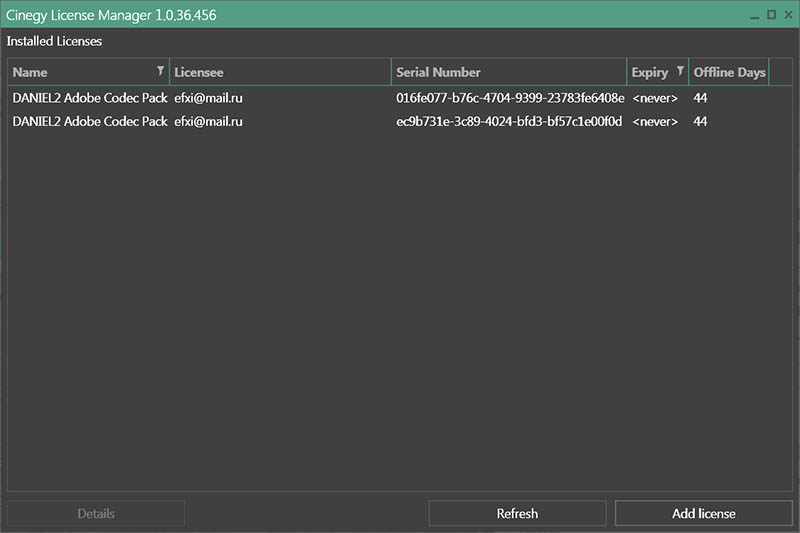Click offline days 44 in the 016fe077 row
The width and height of the screenshot is (800, 533).
coord(700,98)
